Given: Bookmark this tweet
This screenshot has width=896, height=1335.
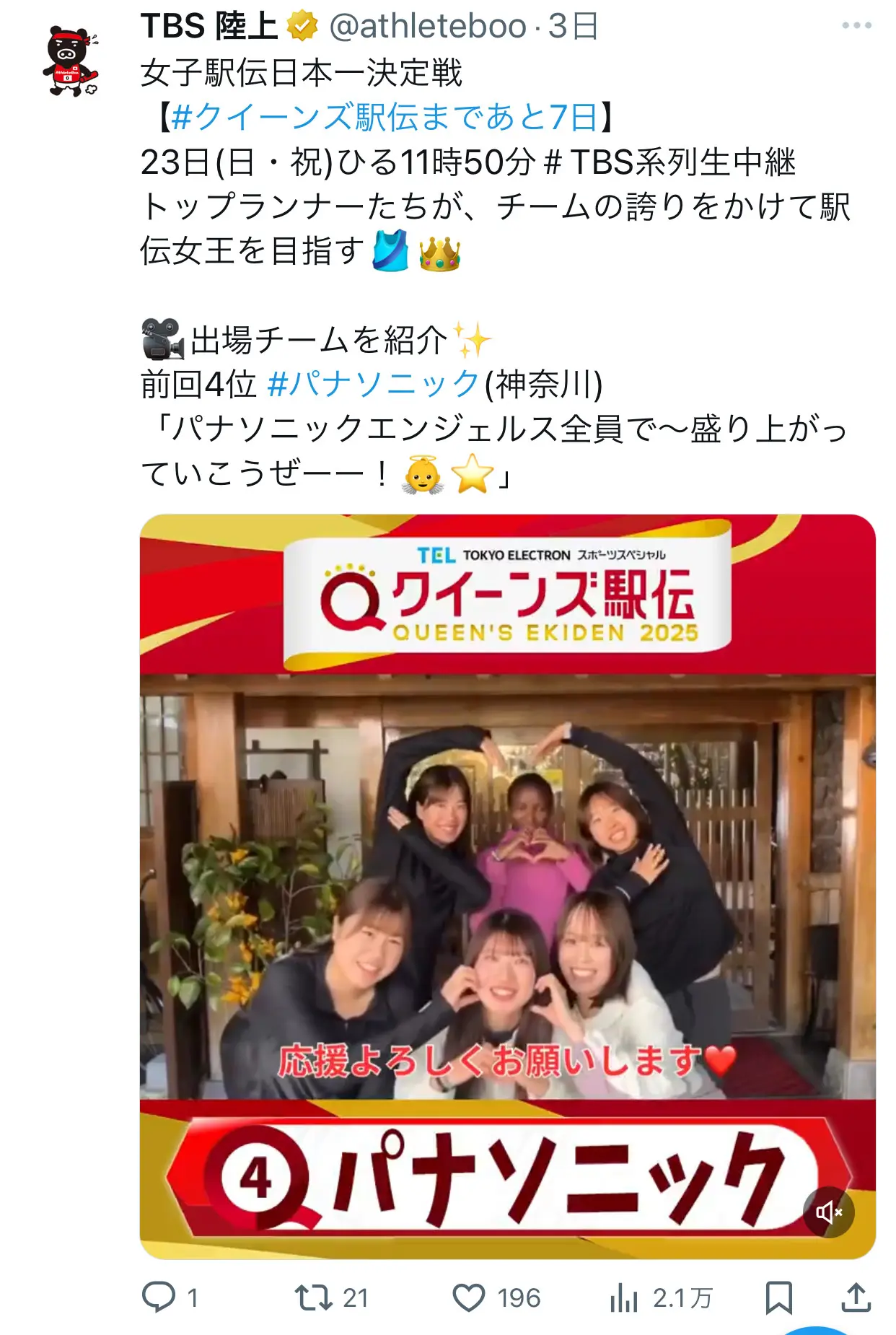Looking at the screenshot, I should (779, 1298).
